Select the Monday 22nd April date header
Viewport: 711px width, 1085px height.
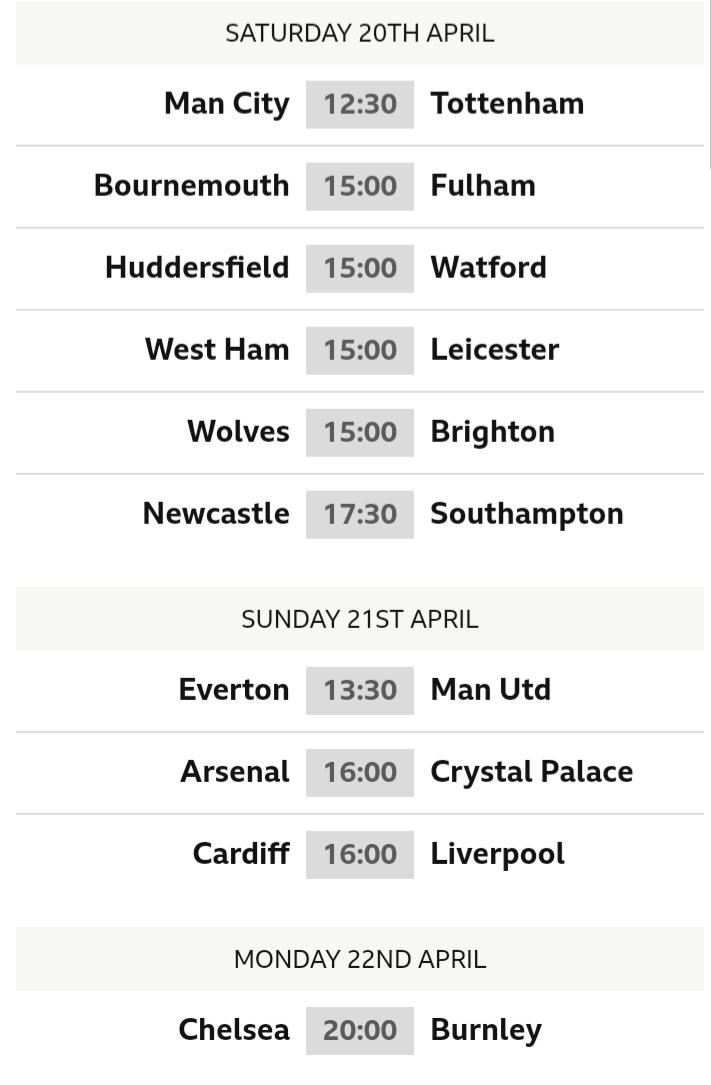click(360, 960)
